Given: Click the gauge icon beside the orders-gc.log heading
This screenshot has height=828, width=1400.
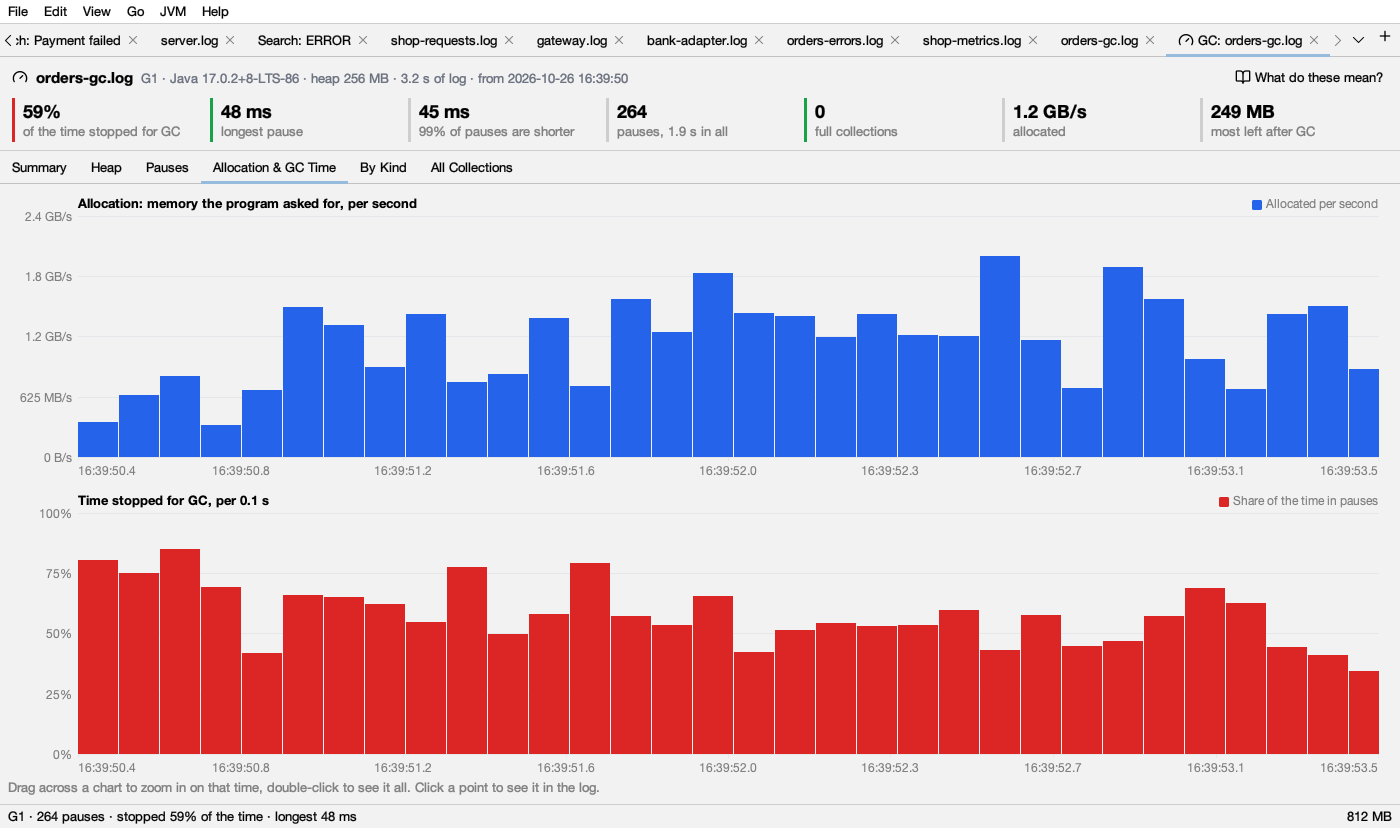Looking at the screenshot, I should coord(20,77).
